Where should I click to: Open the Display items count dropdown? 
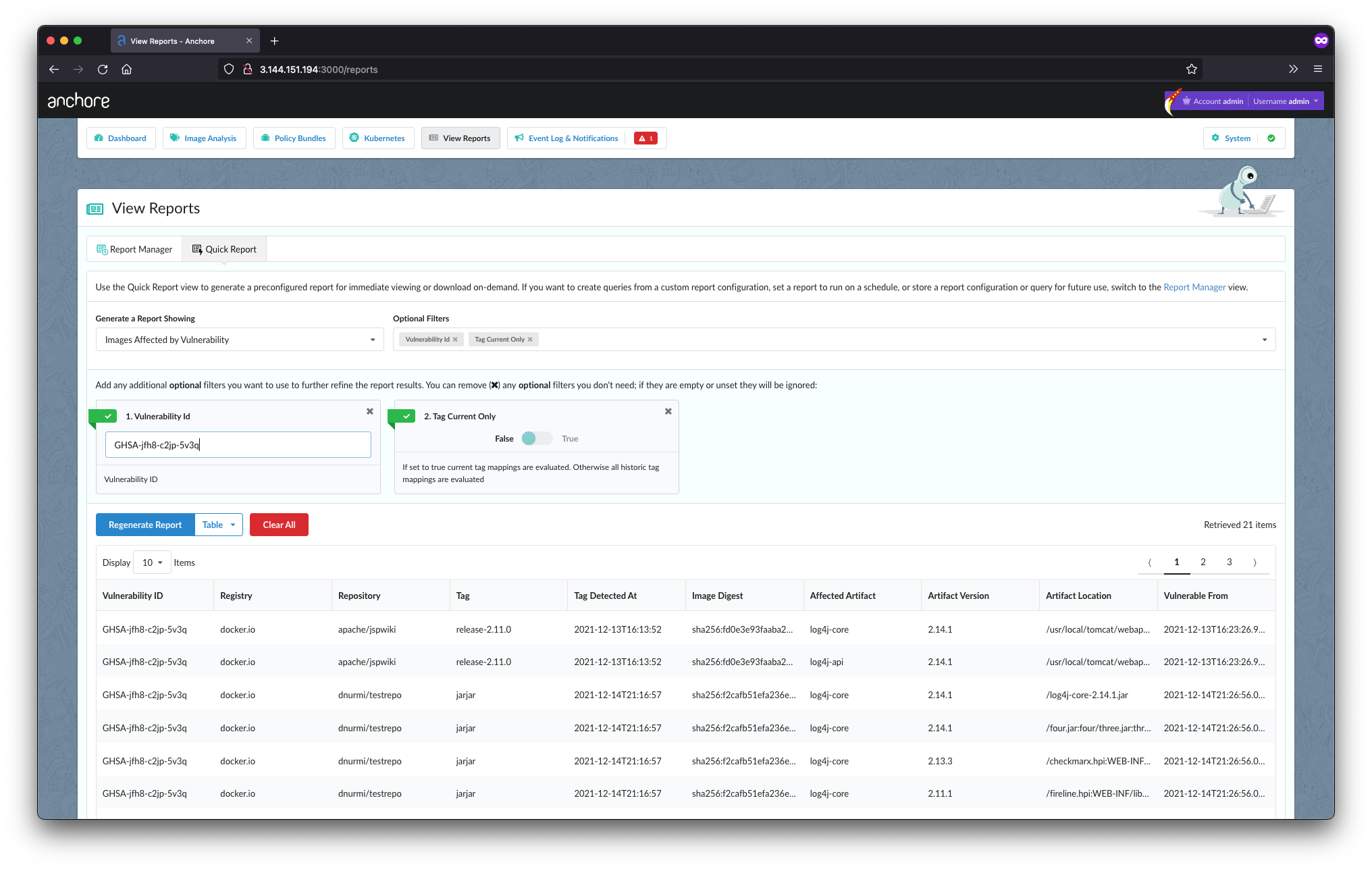(152, 562)
